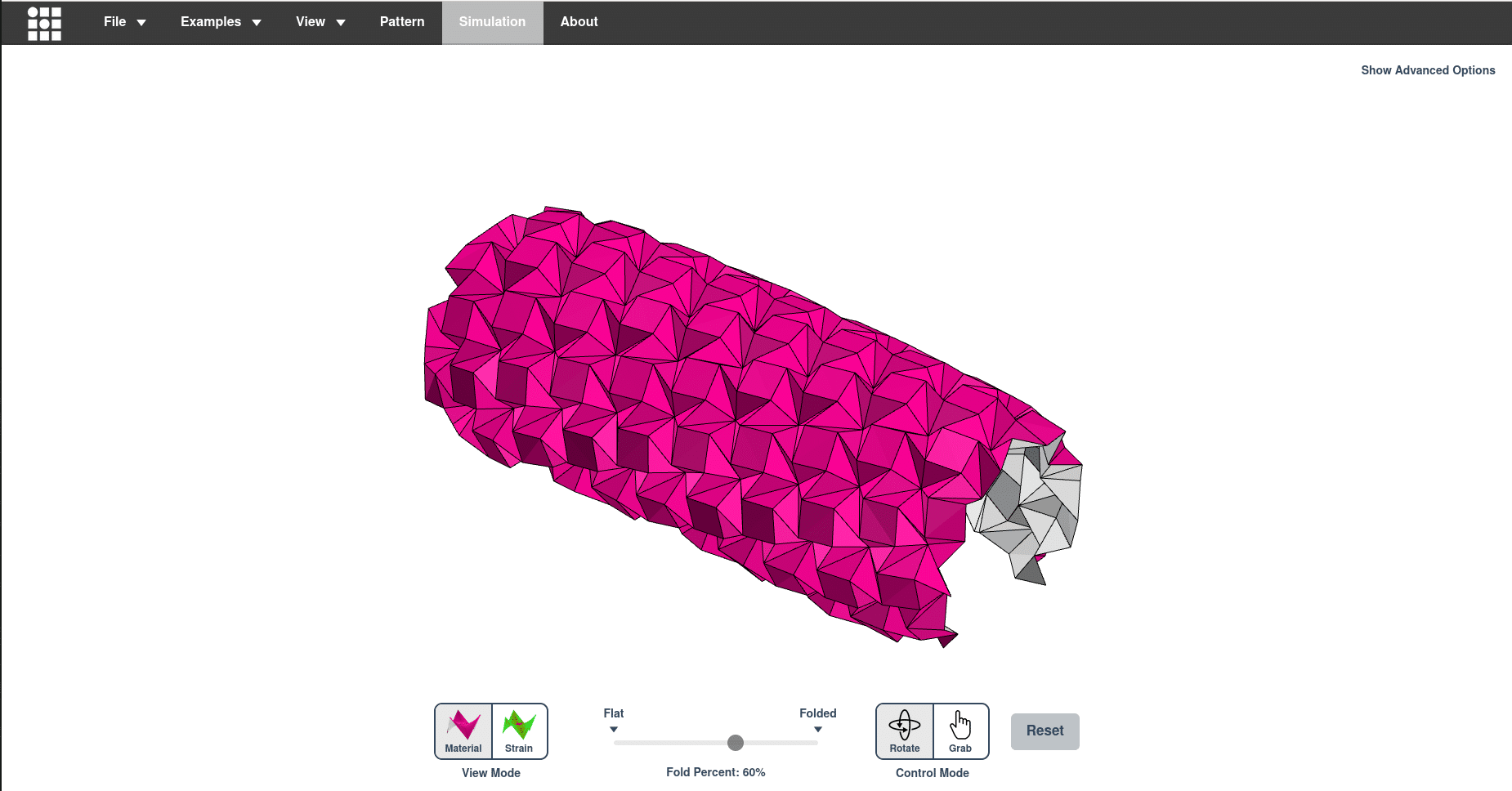Open the View dropdown menu

pos(320,22)
